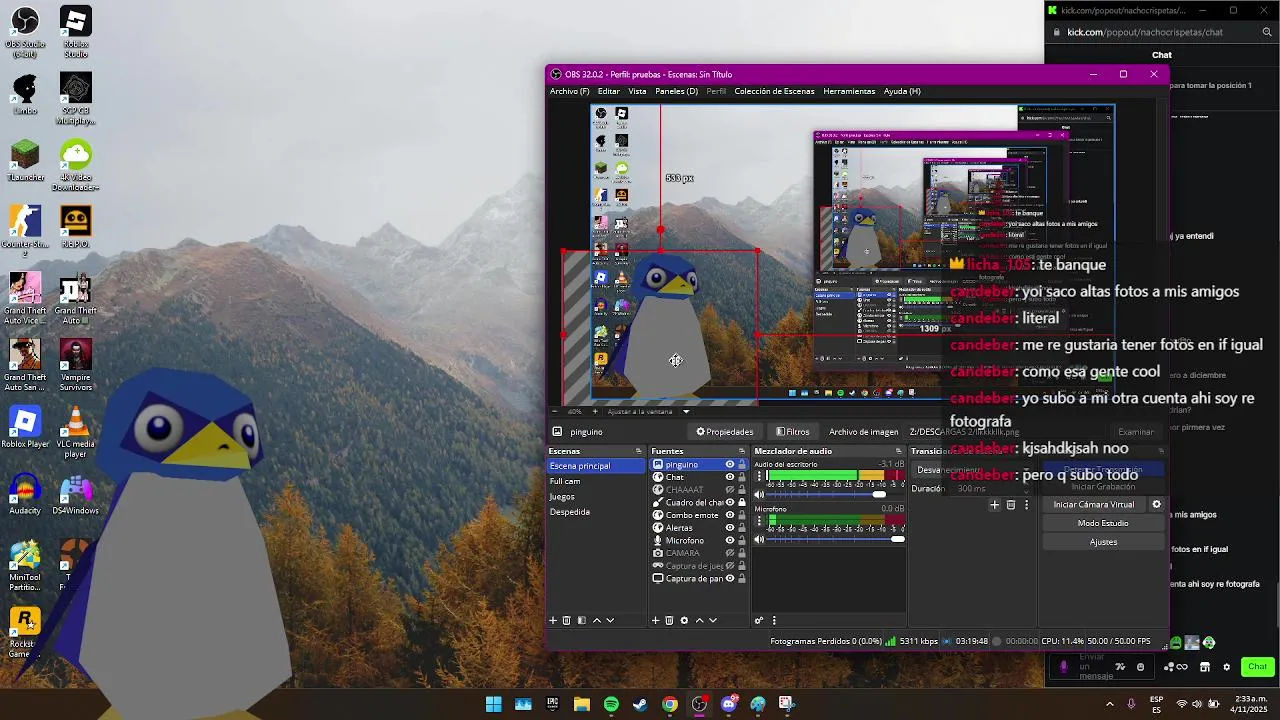Zoom in the preview with the plus icon
The image size is (1280, 720).
point(594,411)
